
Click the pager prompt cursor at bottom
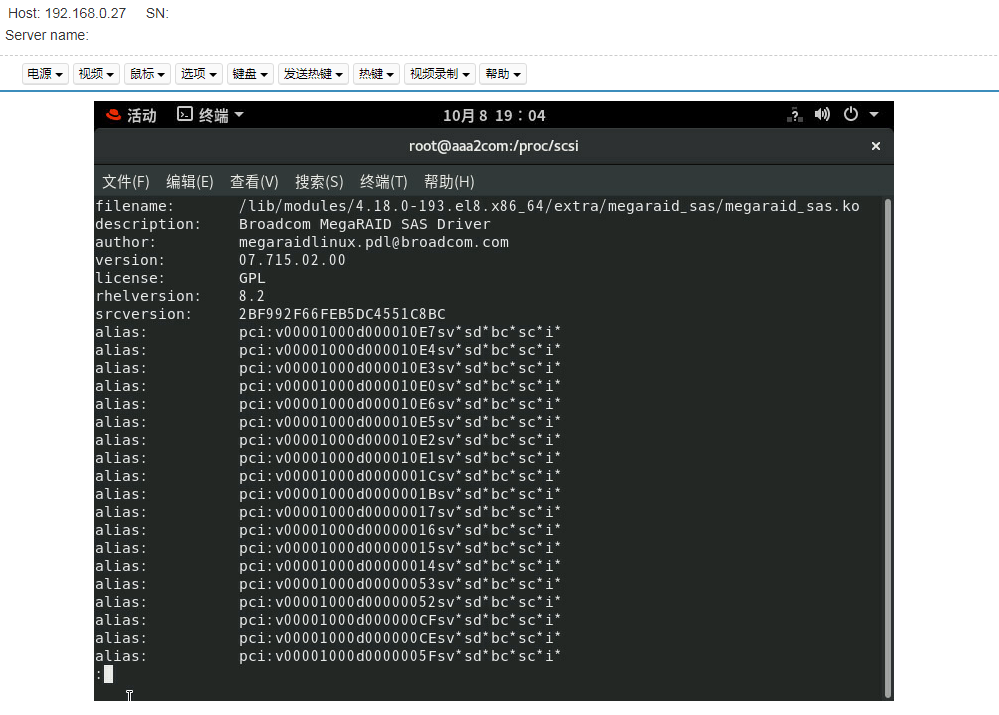[x=108, y=674]
